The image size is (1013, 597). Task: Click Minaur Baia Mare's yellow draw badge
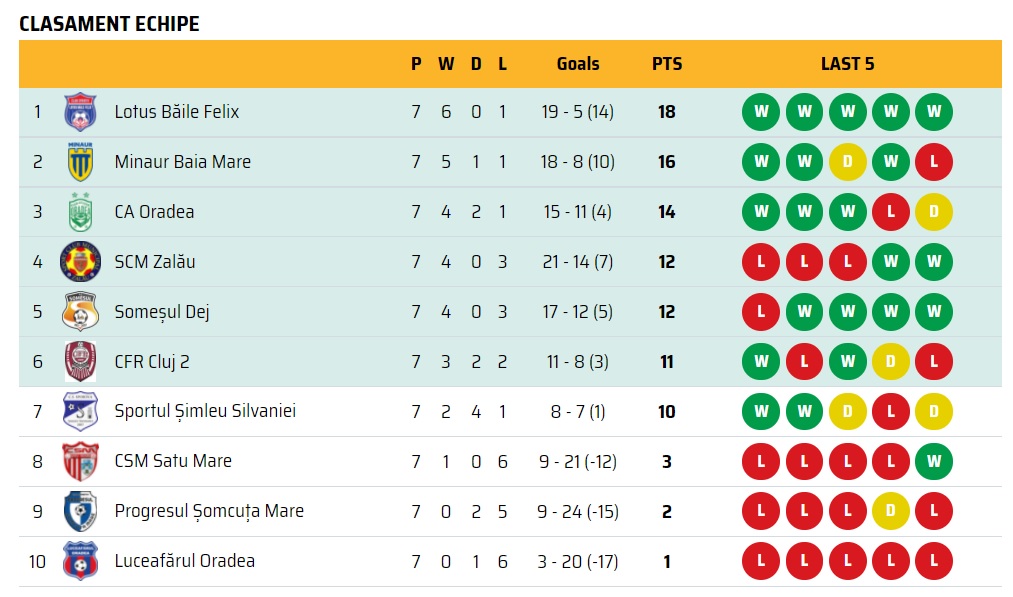point(848,162)
